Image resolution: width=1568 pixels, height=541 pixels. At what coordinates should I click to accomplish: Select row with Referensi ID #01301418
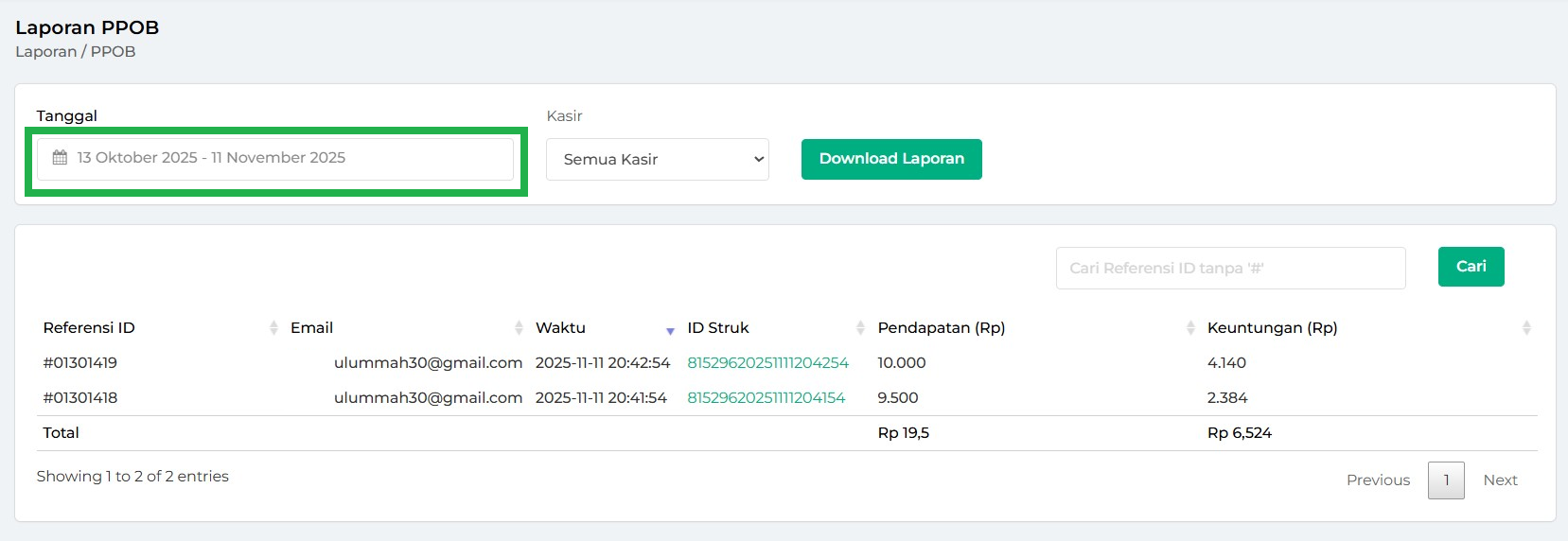pos(80,398)
